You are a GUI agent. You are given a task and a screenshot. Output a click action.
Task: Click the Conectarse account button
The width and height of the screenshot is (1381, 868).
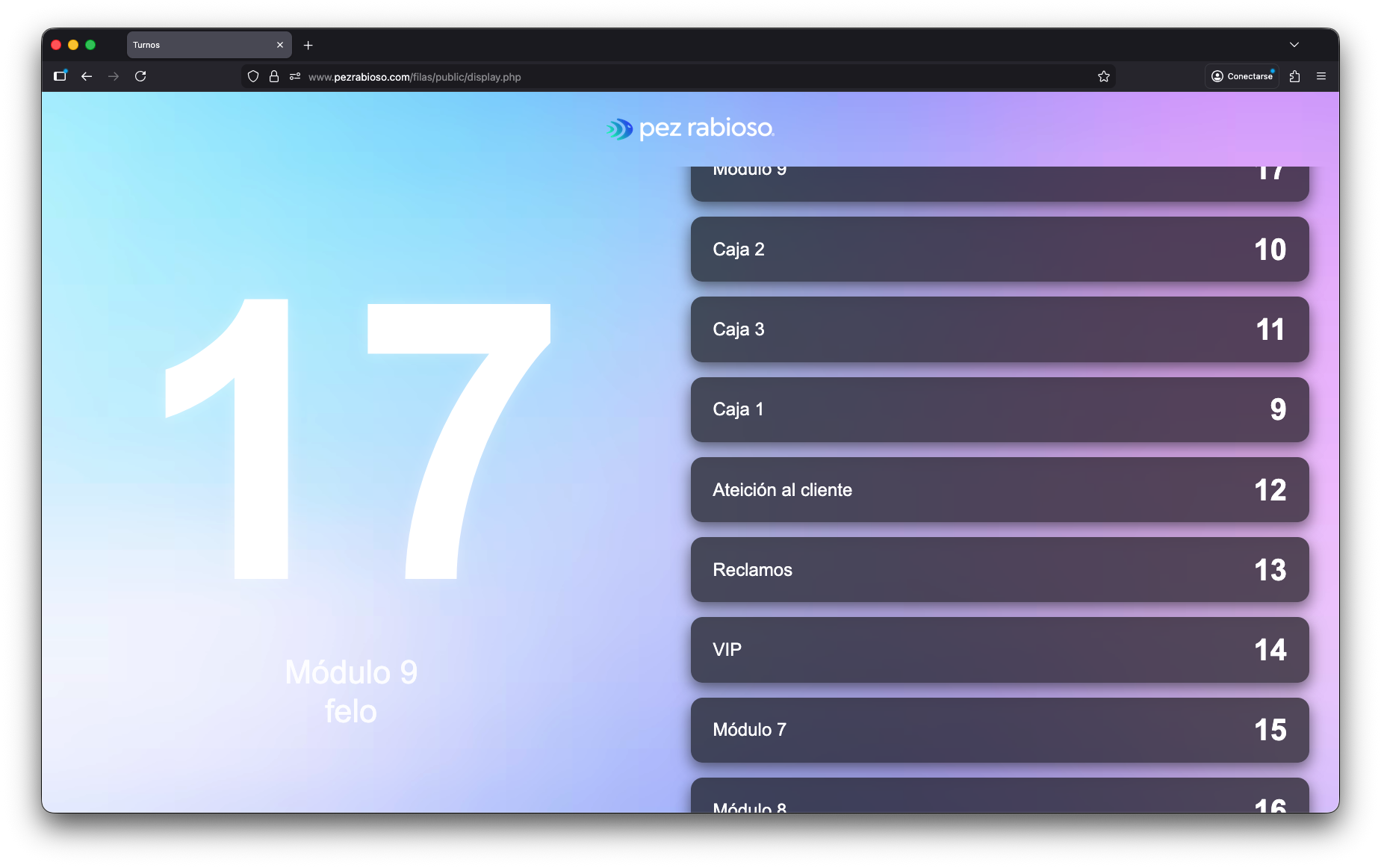pyautogui.click(x=1242, y=76)
